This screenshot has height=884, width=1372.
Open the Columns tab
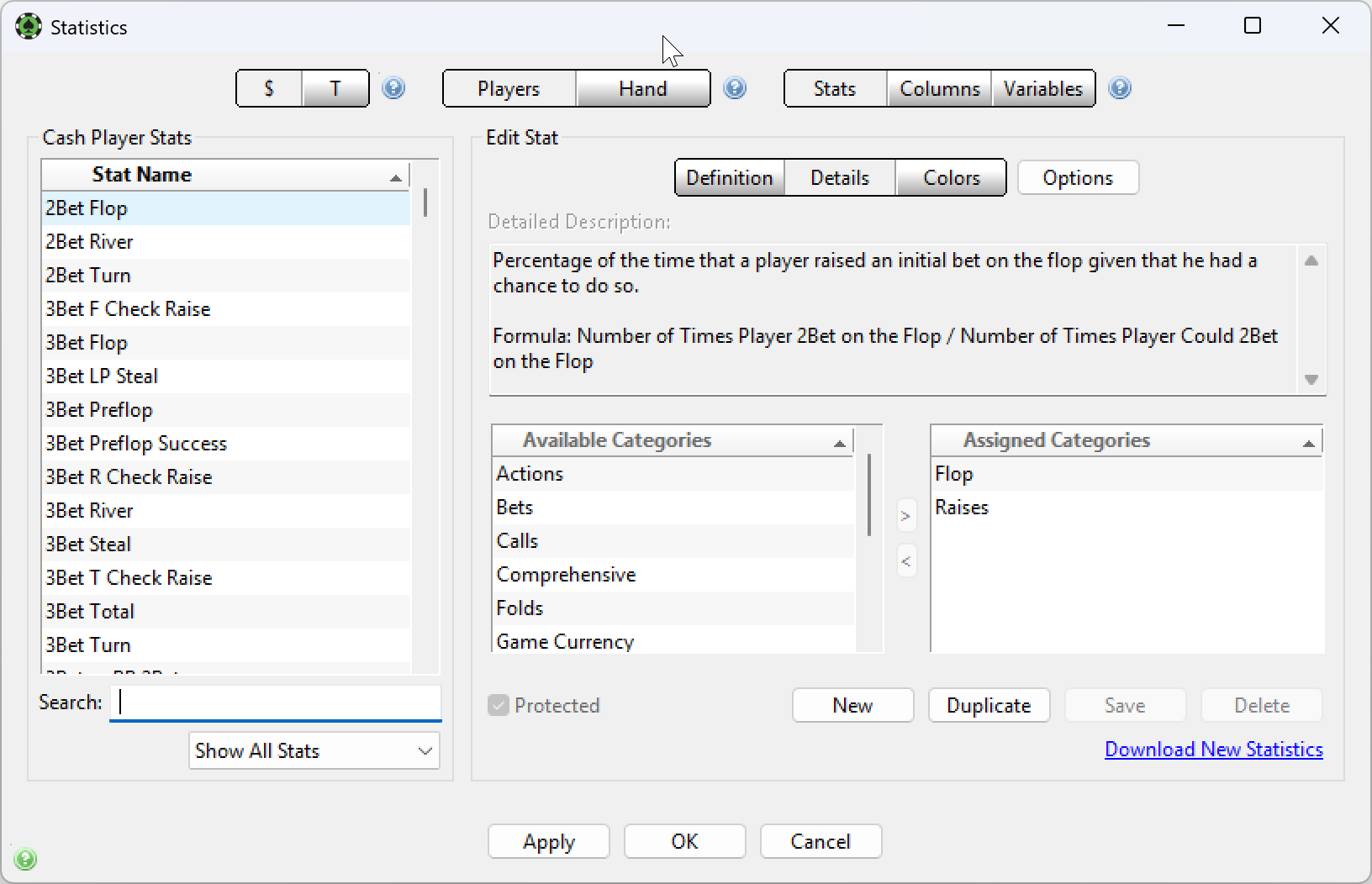[940, 88]
